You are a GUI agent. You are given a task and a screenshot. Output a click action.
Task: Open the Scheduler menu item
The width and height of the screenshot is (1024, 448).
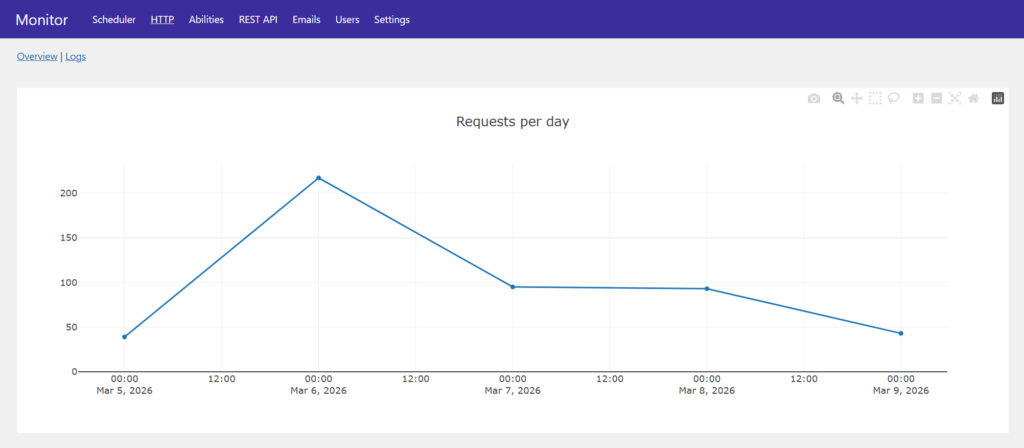(x=113, y=19)
